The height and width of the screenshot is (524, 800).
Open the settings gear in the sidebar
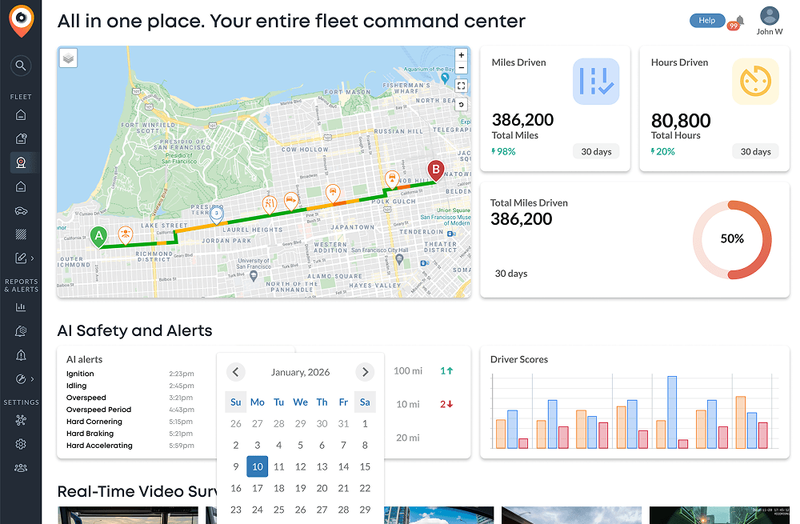click(20, 444)
